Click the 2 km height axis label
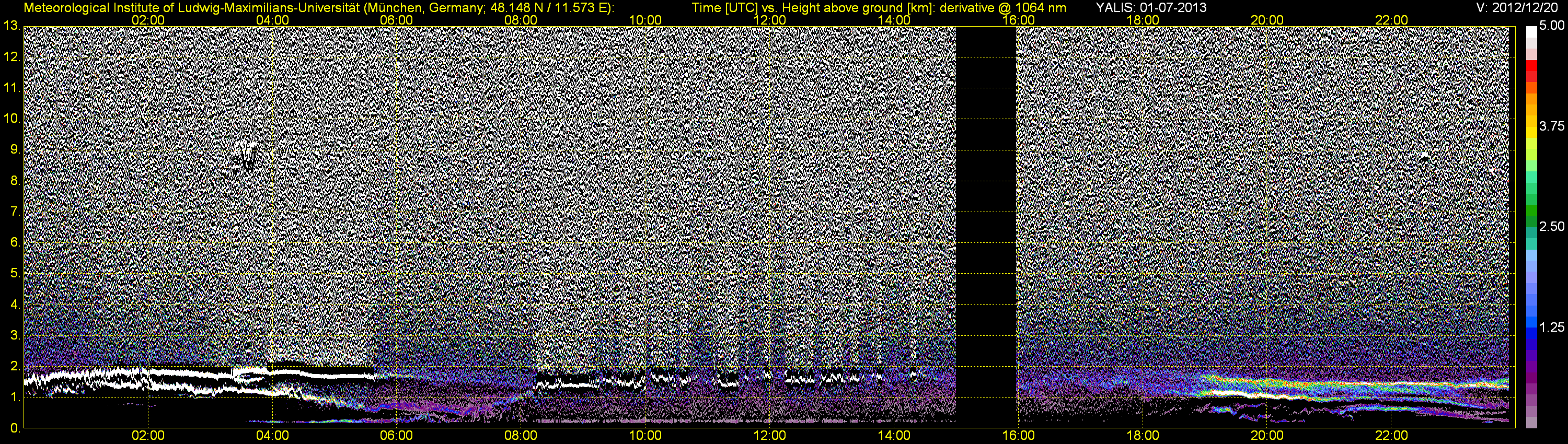1568x444 pixels. pyautogui.click(x=15, y=366)
